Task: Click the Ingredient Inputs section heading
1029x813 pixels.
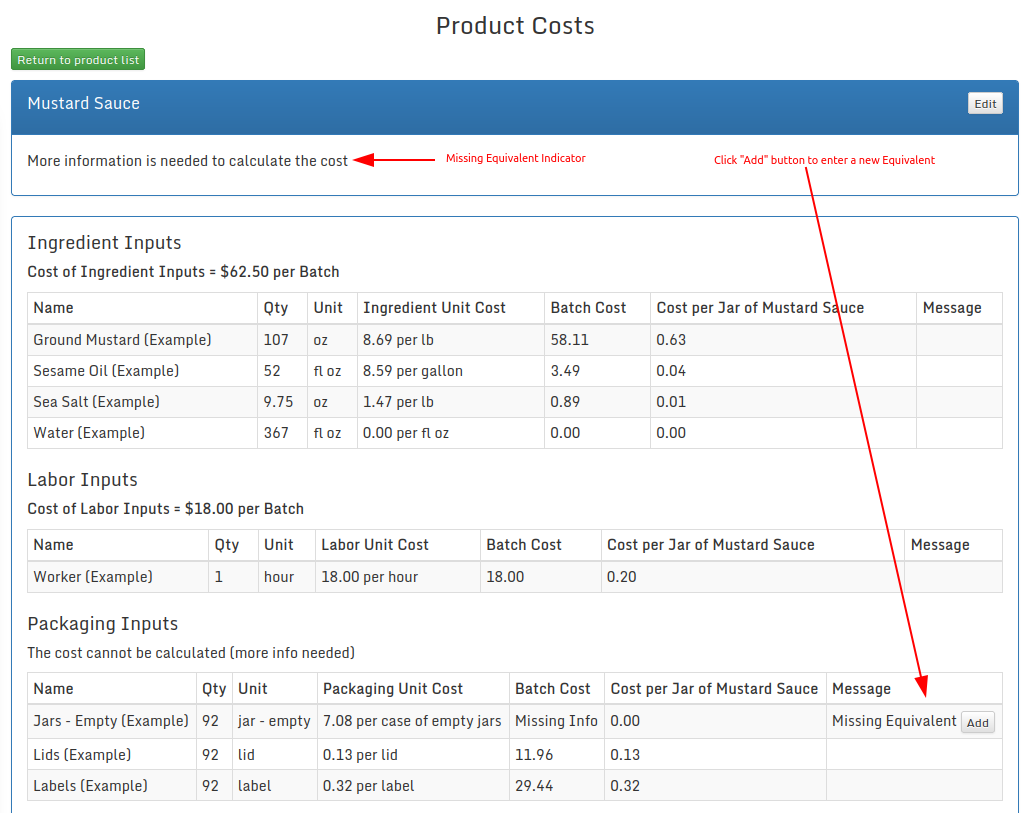Action: 104,243
